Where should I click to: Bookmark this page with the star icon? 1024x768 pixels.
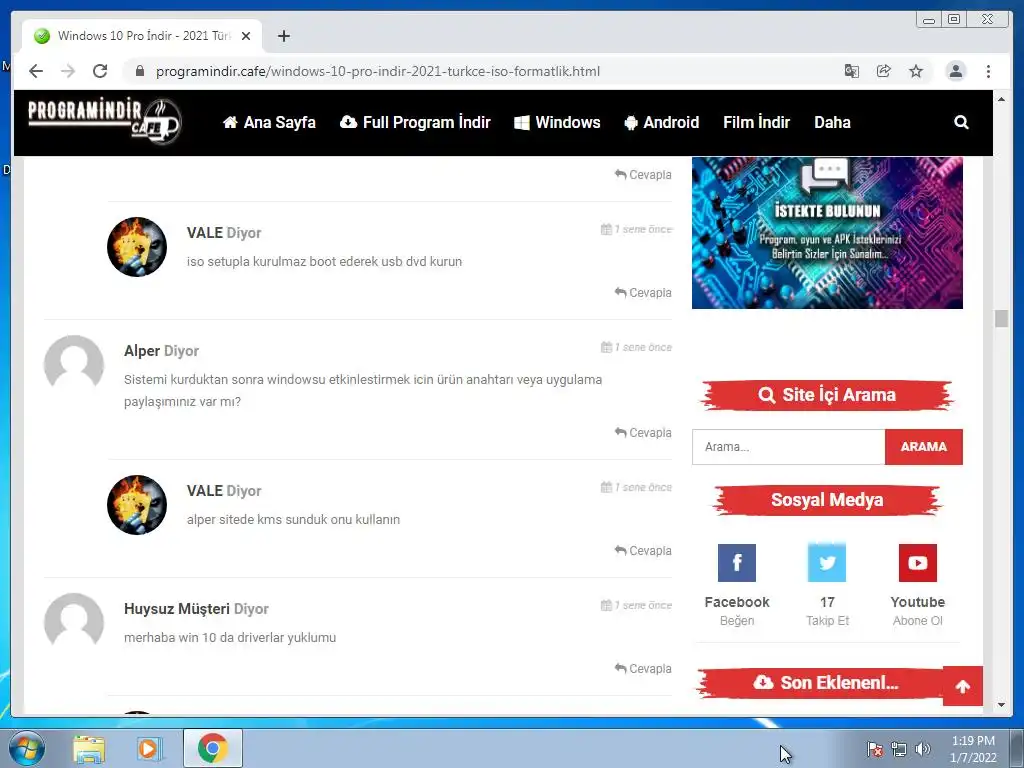pos(916,71)
